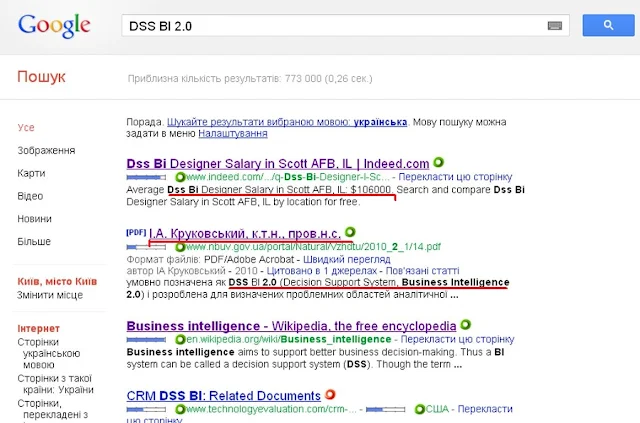This screenshot has width=640, height=423.
Task: Click Швидкий перегляд link
Action: point(347,259)
